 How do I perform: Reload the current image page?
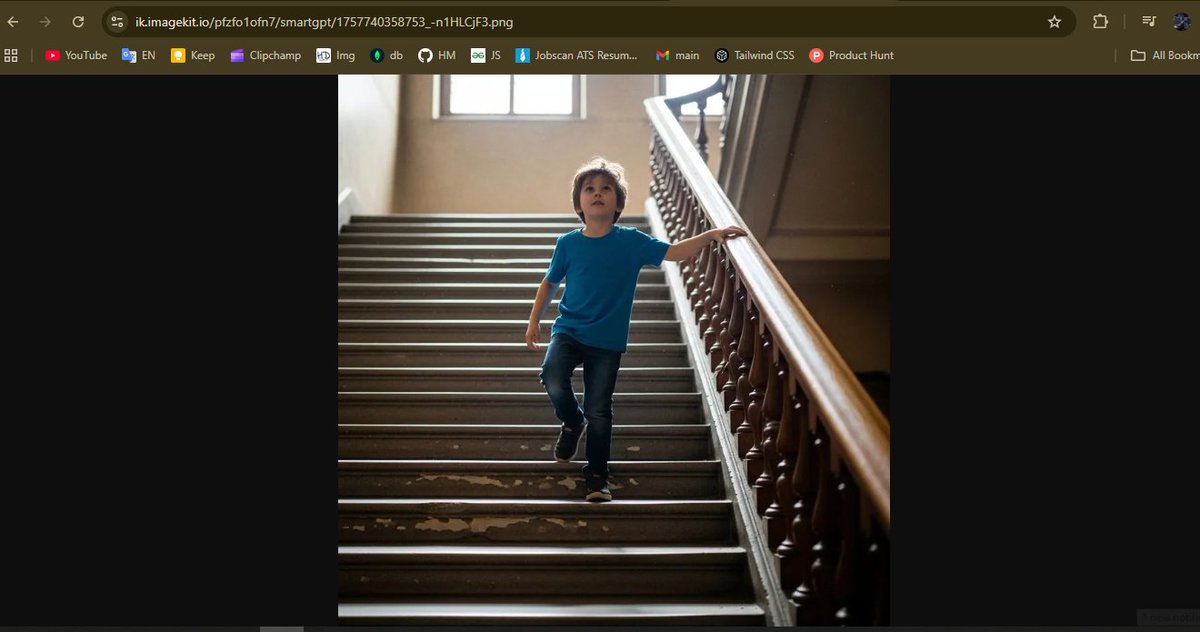point(78,21)
